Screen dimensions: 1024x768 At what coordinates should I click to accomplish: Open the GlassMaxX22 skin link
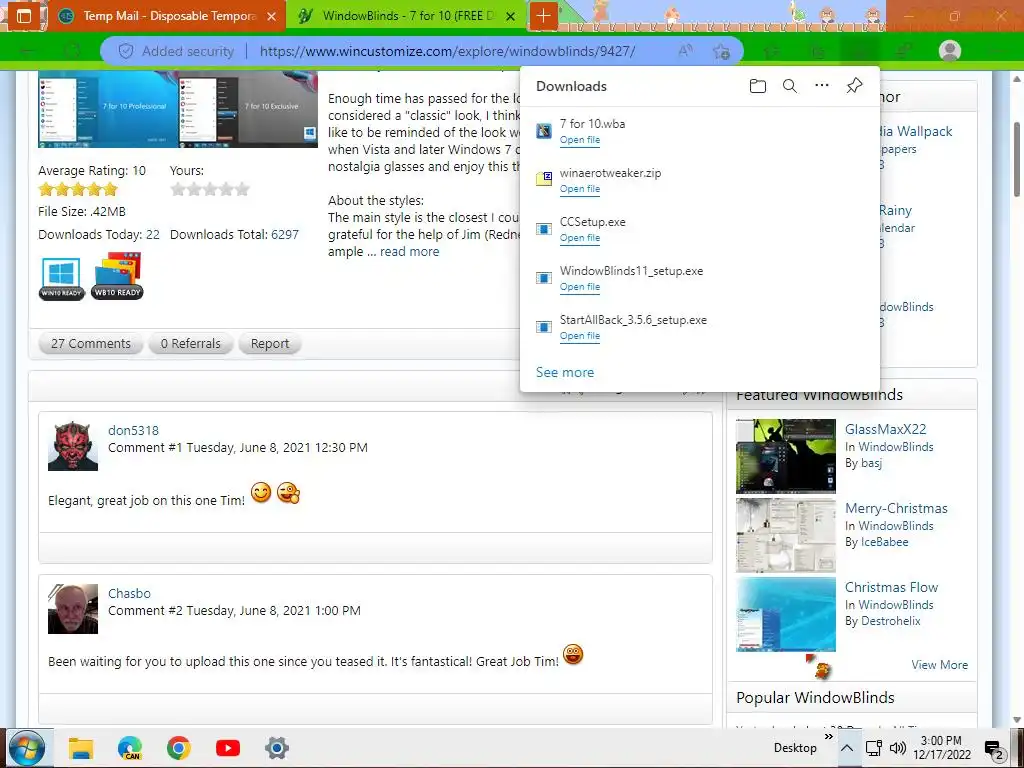click(x=886, y=429)
